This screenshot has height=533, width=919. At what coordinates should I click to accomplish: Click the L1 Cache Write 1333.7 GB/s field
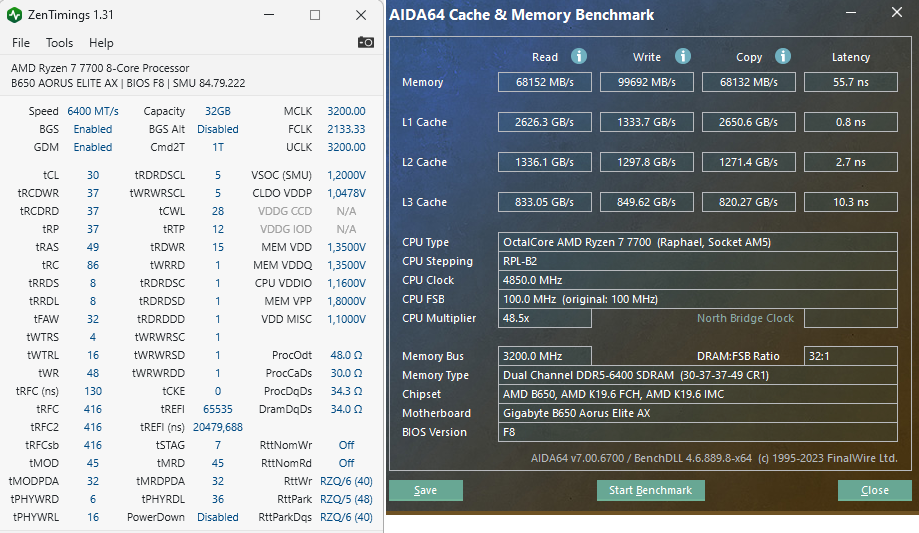(646, 122)
